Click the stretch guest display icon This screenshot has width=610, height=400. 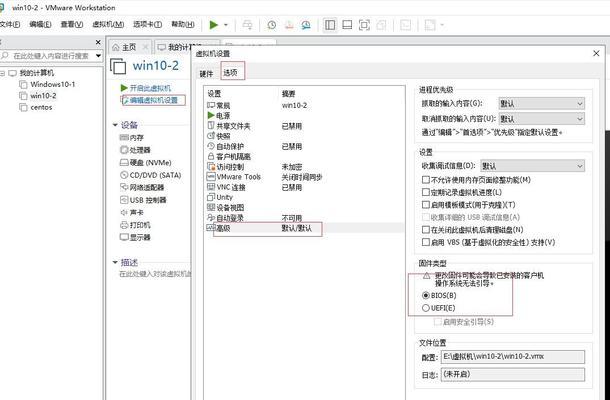430,25
